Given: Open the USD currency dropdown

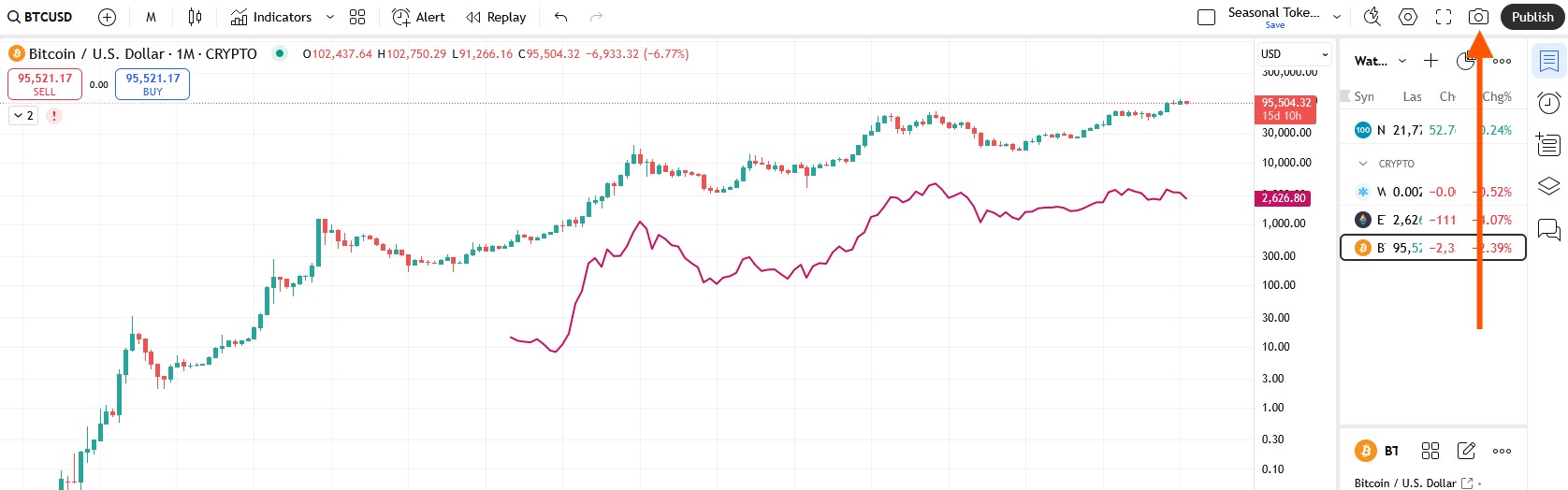Looking at the screenshot, I should point(1295,54).
